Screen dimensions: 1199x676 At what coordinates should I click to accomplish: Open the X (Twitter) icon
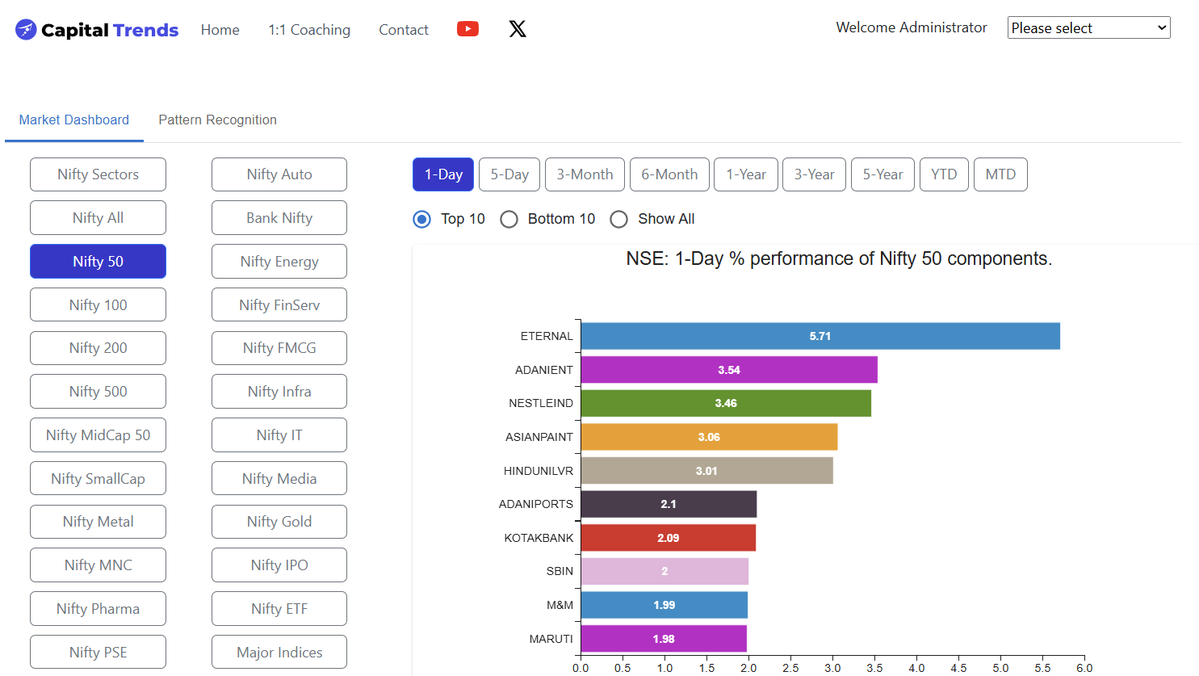(x=518, y=29)
